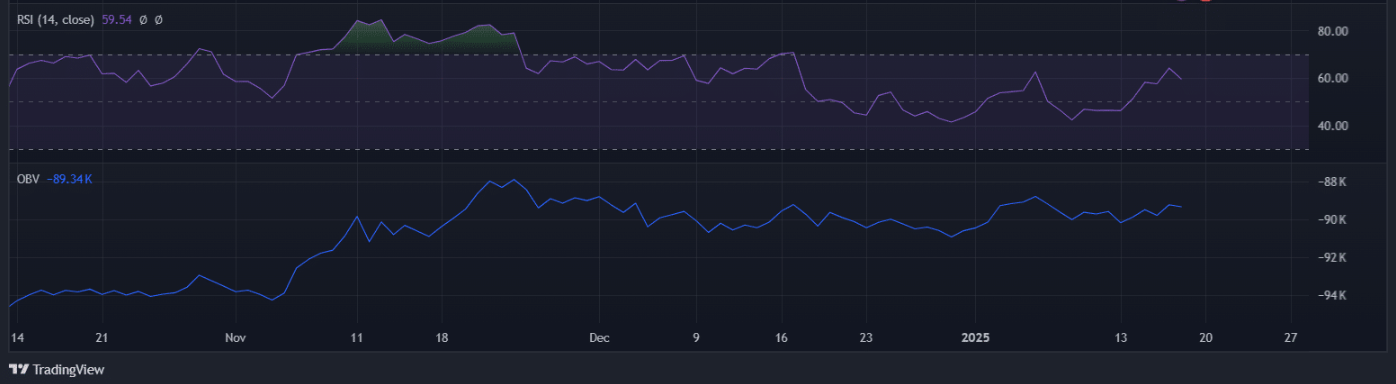The image size is (1396, 384).
Task: Click the date 27 on time axis
Action: pyautogui.click(x=1291, y=338)
